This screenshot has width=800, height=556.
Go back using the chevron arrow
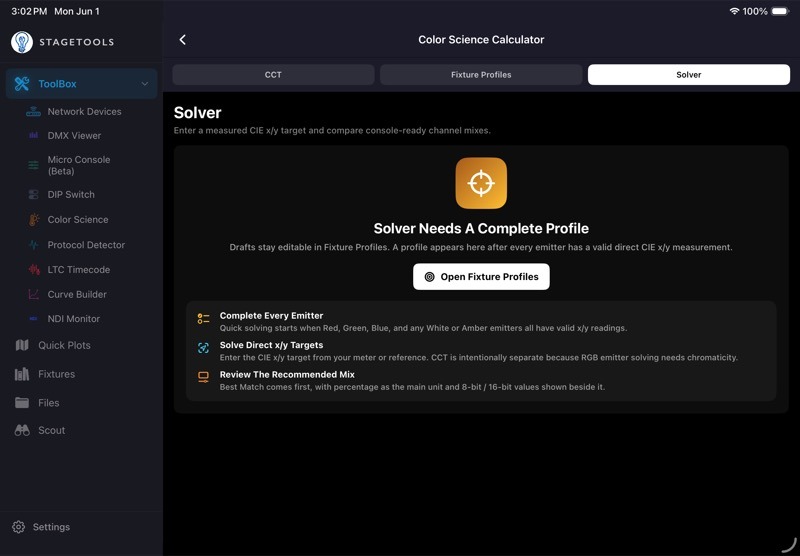(183, 40)
